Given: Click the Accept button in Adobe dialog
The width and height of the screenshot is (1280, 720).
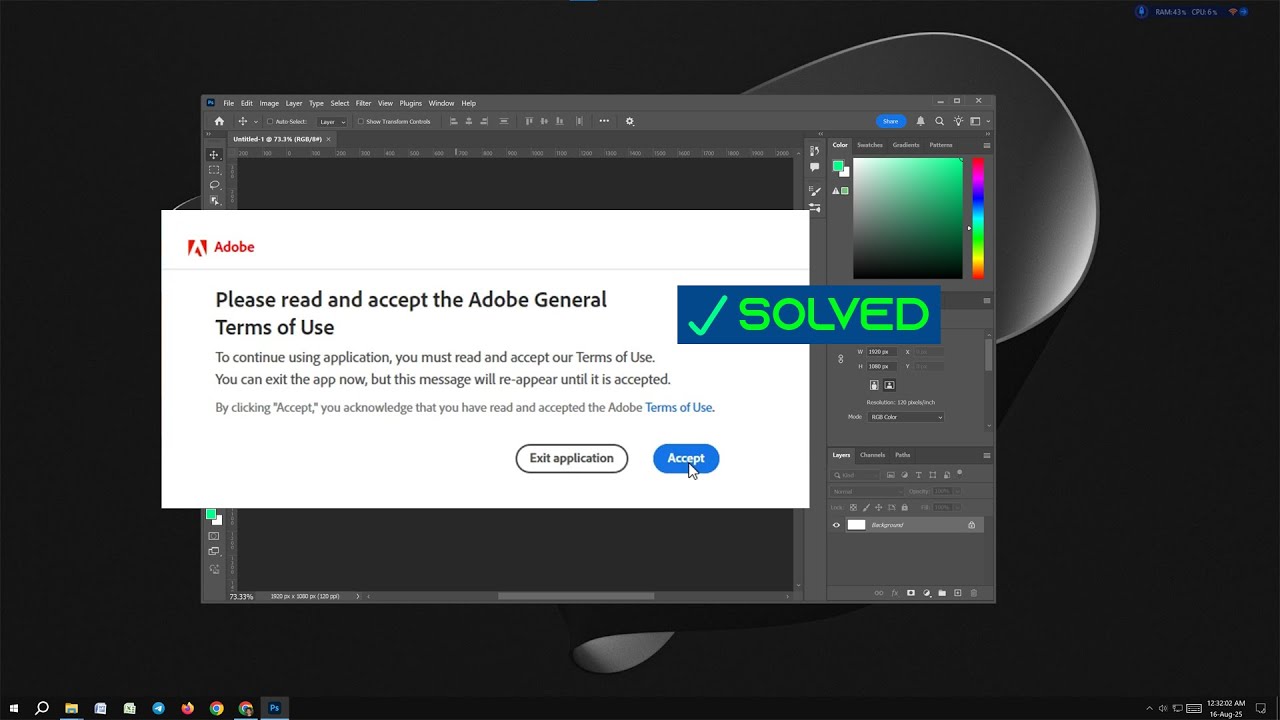Looking at the screenshot, I should (686, 459).
